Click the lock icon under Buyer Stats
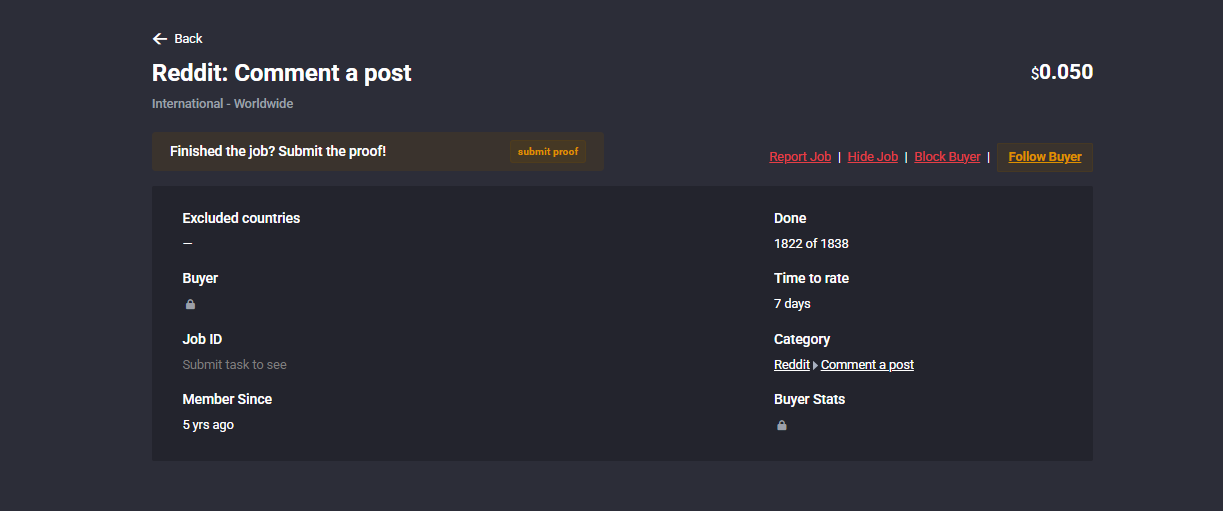This screenshot has height=511, width=1223. click(x=782, y=425)
